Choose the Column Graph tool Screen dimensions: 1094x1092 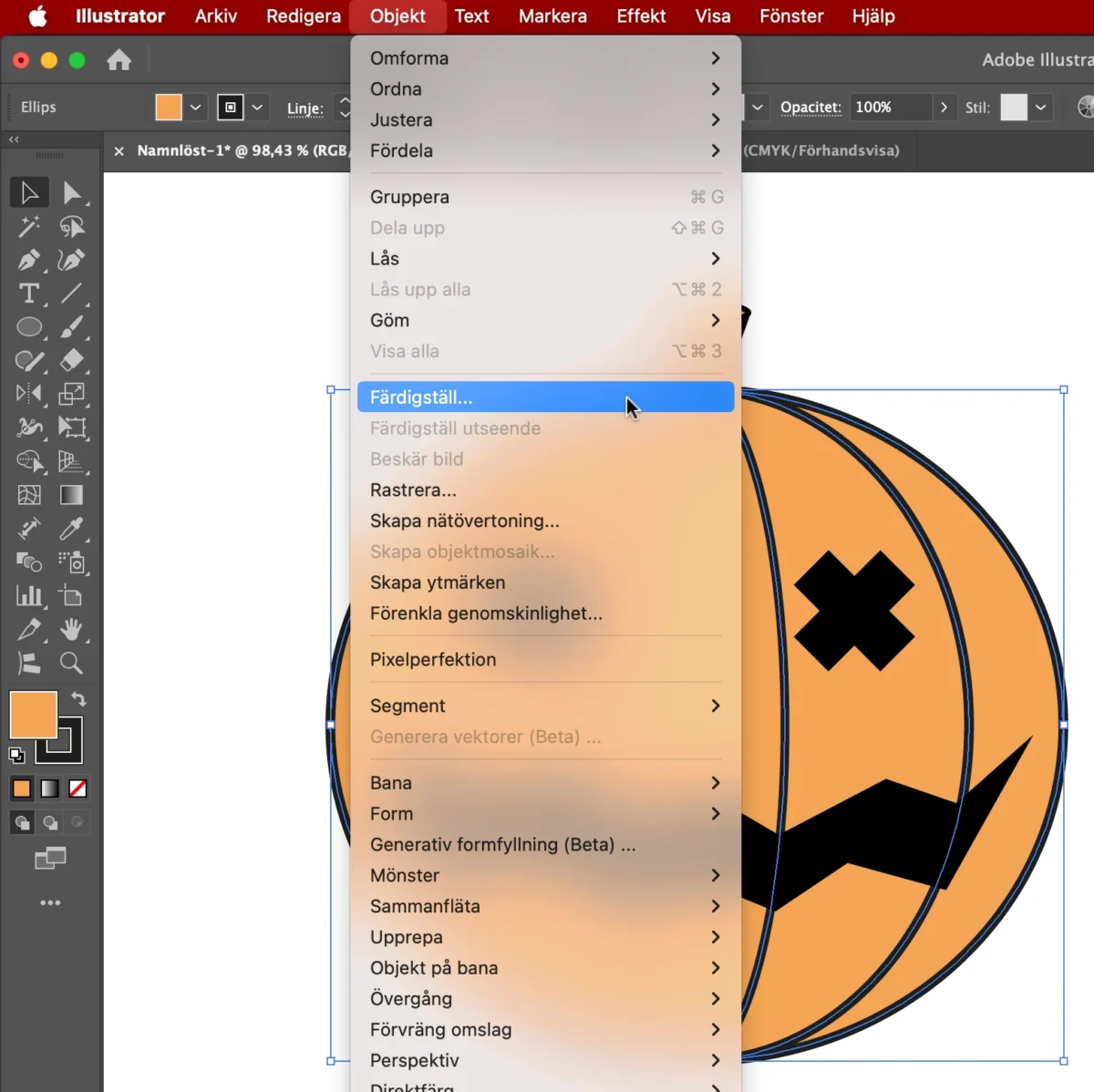pos(29,596)
